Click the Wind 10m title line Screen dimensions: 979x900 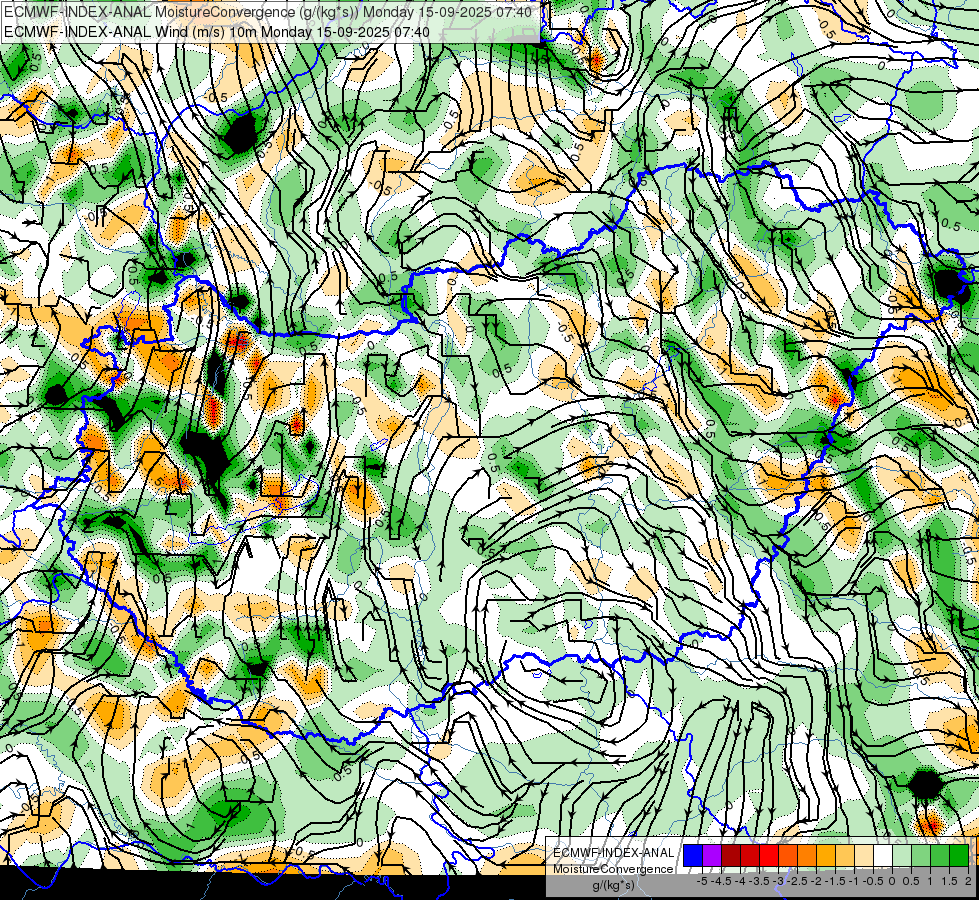coord(217,31)
